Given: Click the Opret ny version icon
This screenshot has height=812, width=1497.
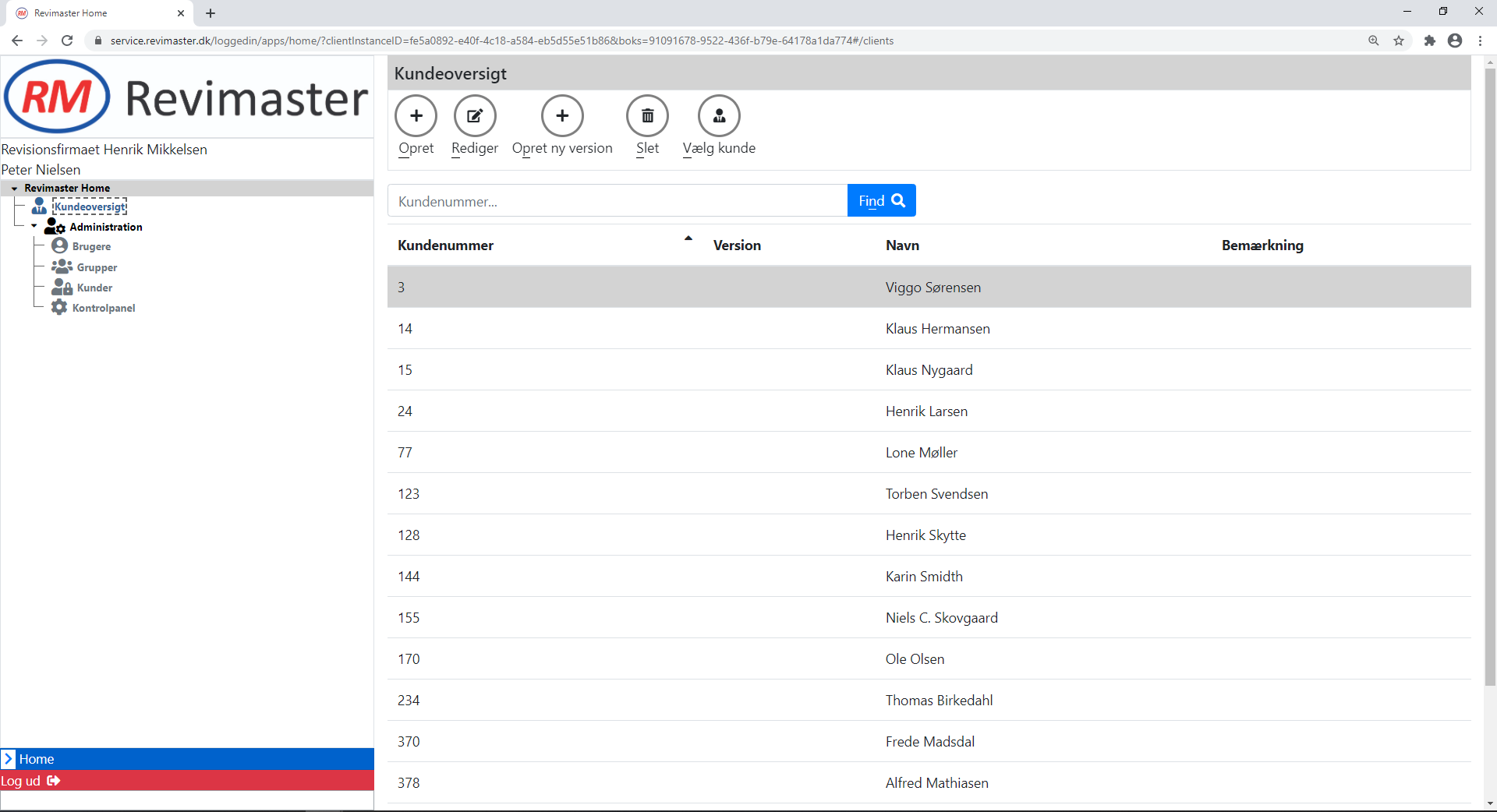Looking at the screenshot, I should click(562, 116).
